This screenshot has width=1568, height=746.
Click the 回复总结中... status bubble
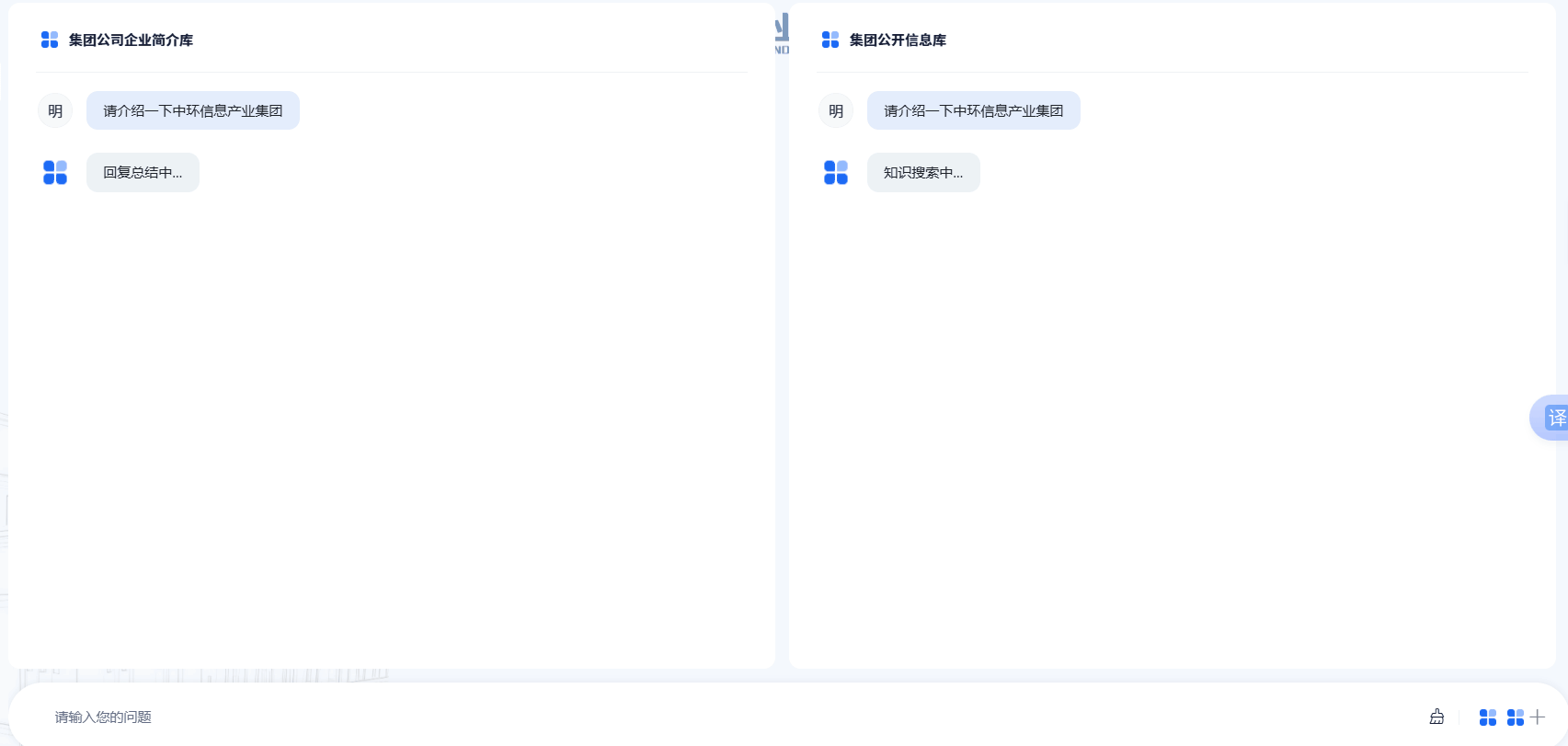tap(143, 172)
